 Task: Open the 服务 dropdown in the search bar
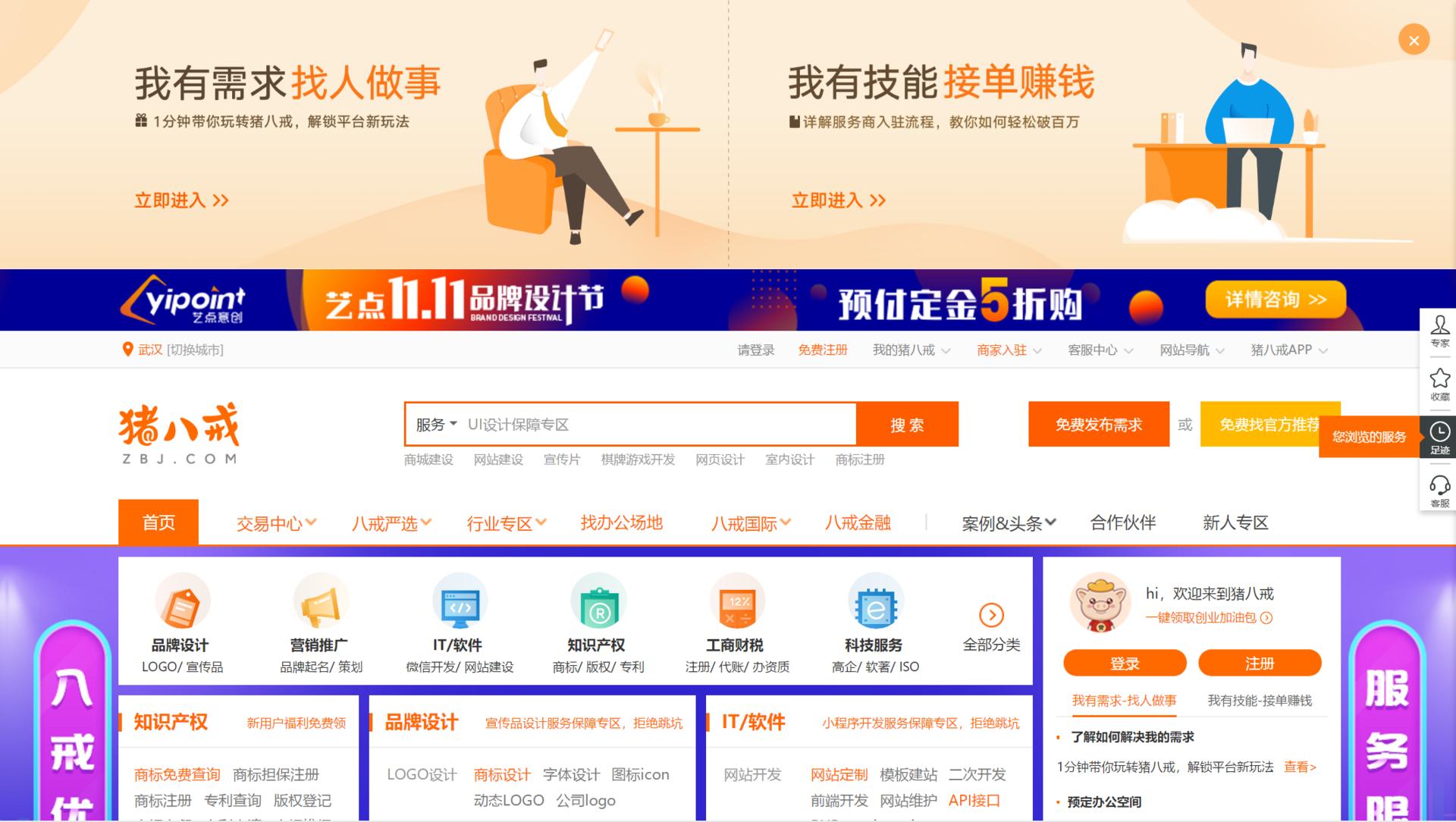pos(435,424)
